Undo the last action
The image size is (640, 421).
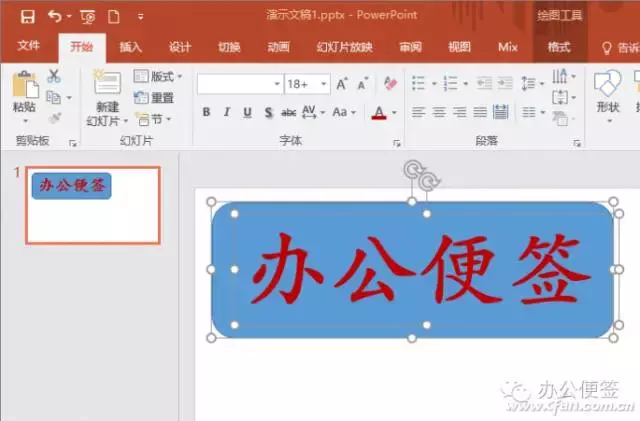point(54,16)
